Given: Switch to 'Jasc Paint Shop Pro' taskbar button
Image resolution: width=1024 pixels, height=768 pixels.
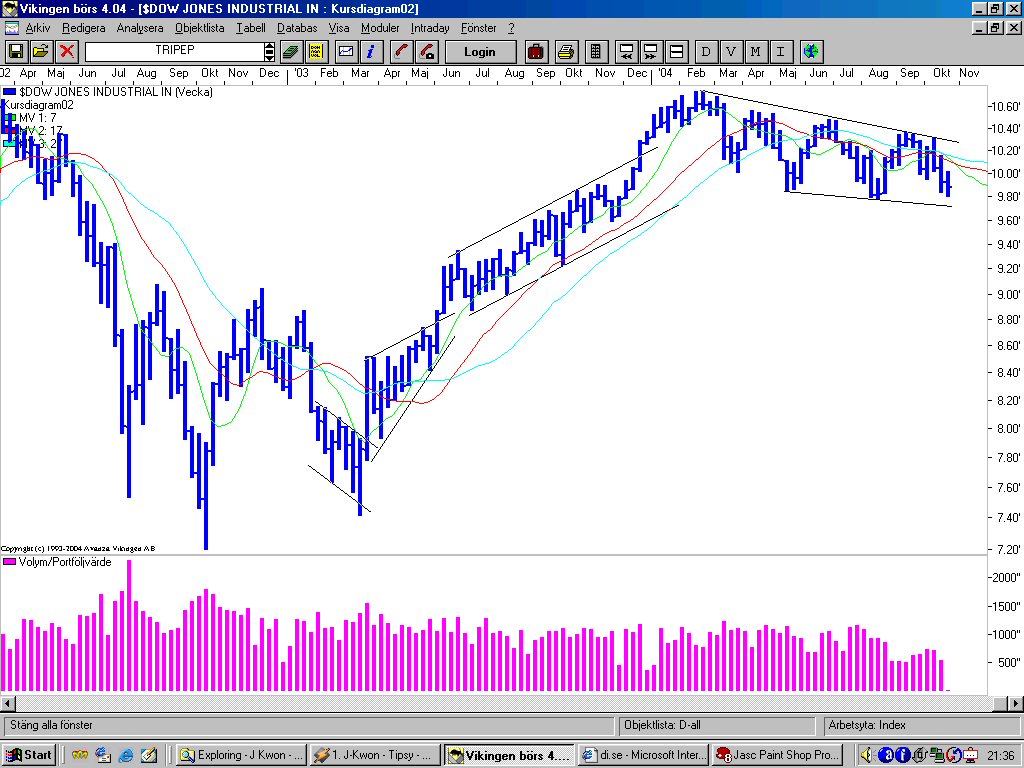Looking at the screenshot, I should [x=777, y=755].
